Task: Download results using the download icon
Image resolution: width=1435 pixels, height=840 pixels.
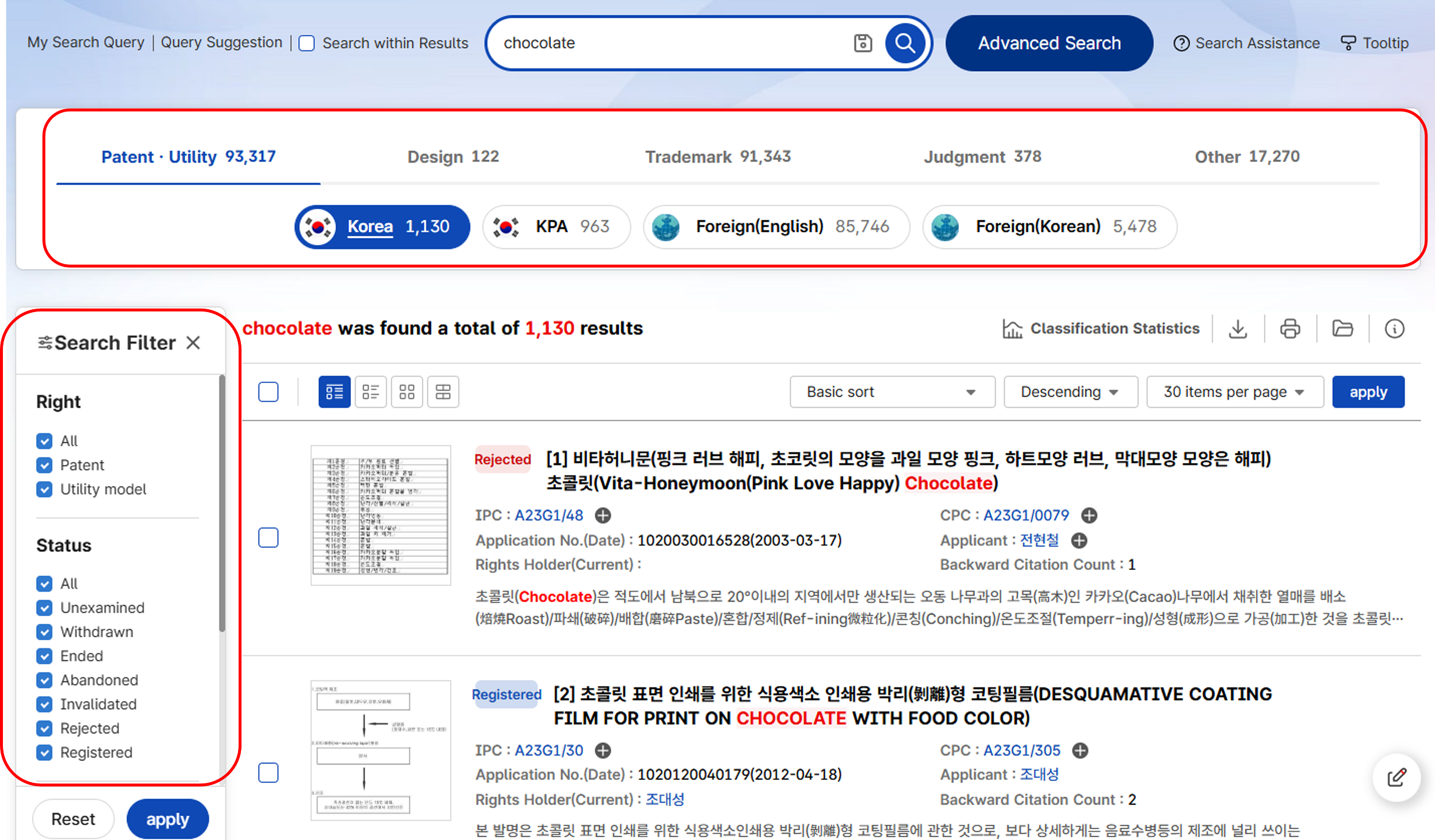Action: pyautogui.click(x=1237, y=329)
